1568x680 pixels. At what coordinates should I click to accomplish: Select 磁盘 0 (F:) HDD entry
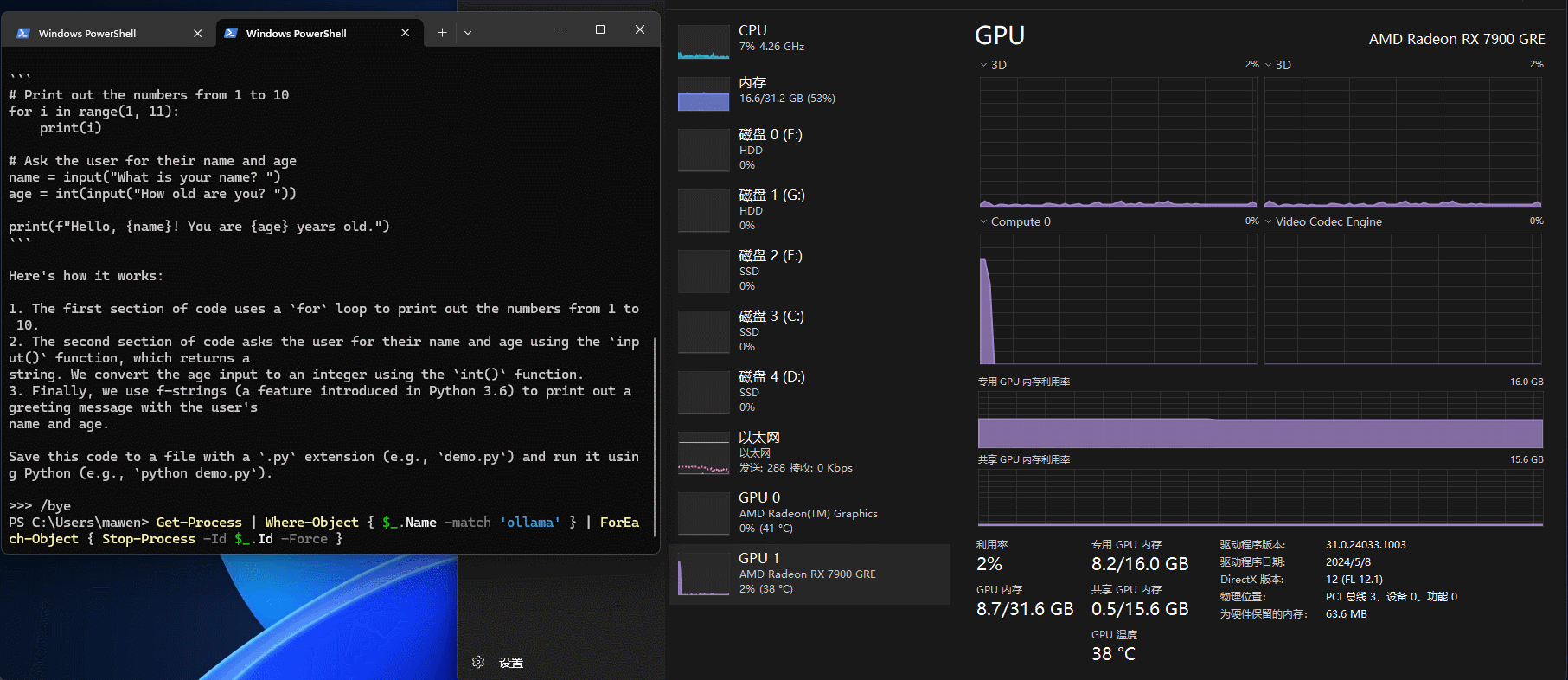770,149
